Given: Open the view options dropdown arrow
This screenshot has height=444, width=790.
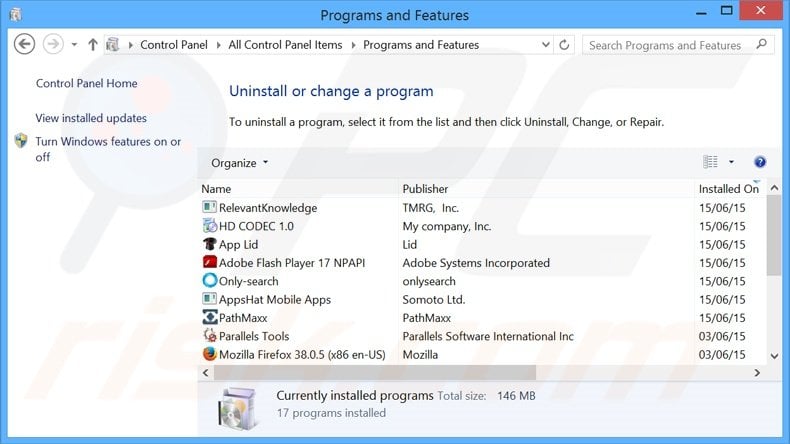Looking at the screenshot, I should (732, 162).
